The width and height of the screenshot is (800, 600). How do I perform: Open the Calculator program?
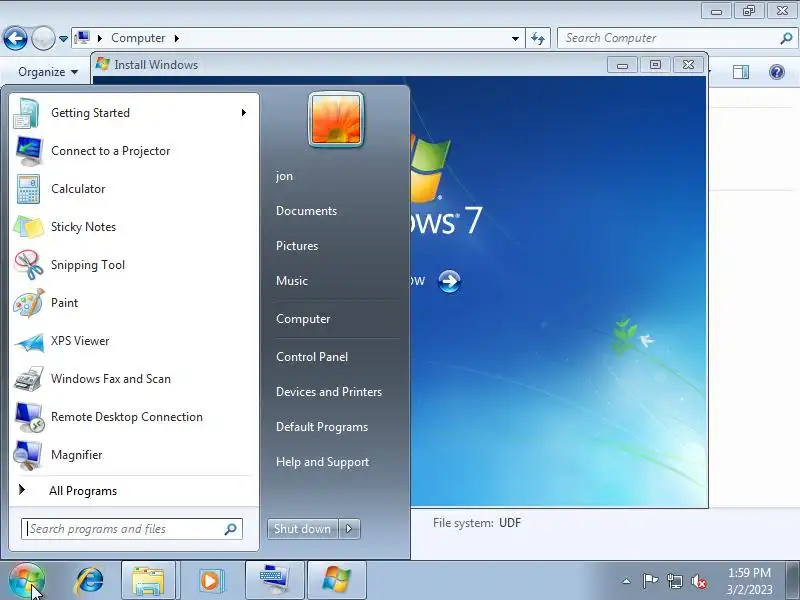point(134,189)
